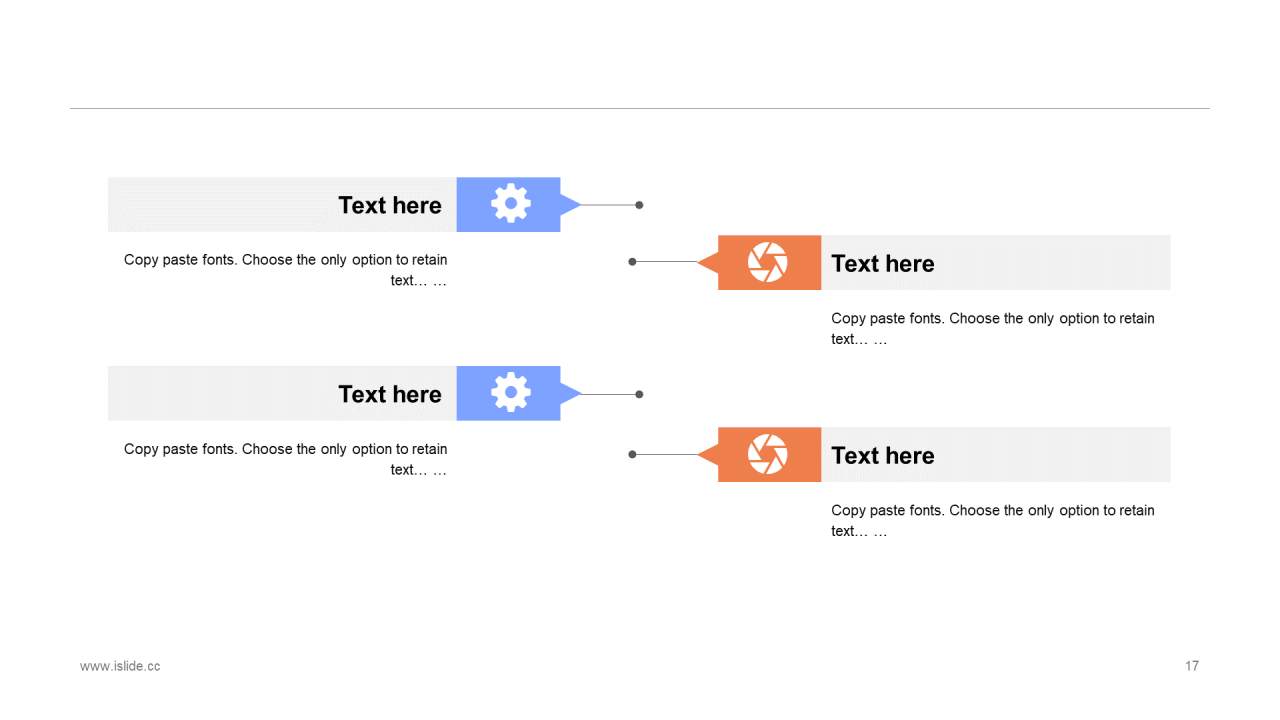The height and width of the screenshot is (720, 1280).
Task: Click description paragraph under lower-left heading
Action: pyautogui.click(x=286, y=459)
